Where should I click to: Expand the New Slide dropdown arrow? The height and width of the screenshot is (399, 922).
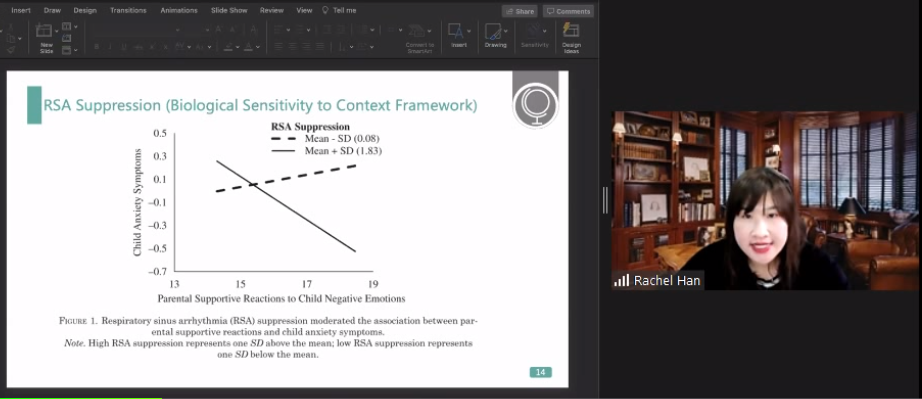(x=56, y=31)
